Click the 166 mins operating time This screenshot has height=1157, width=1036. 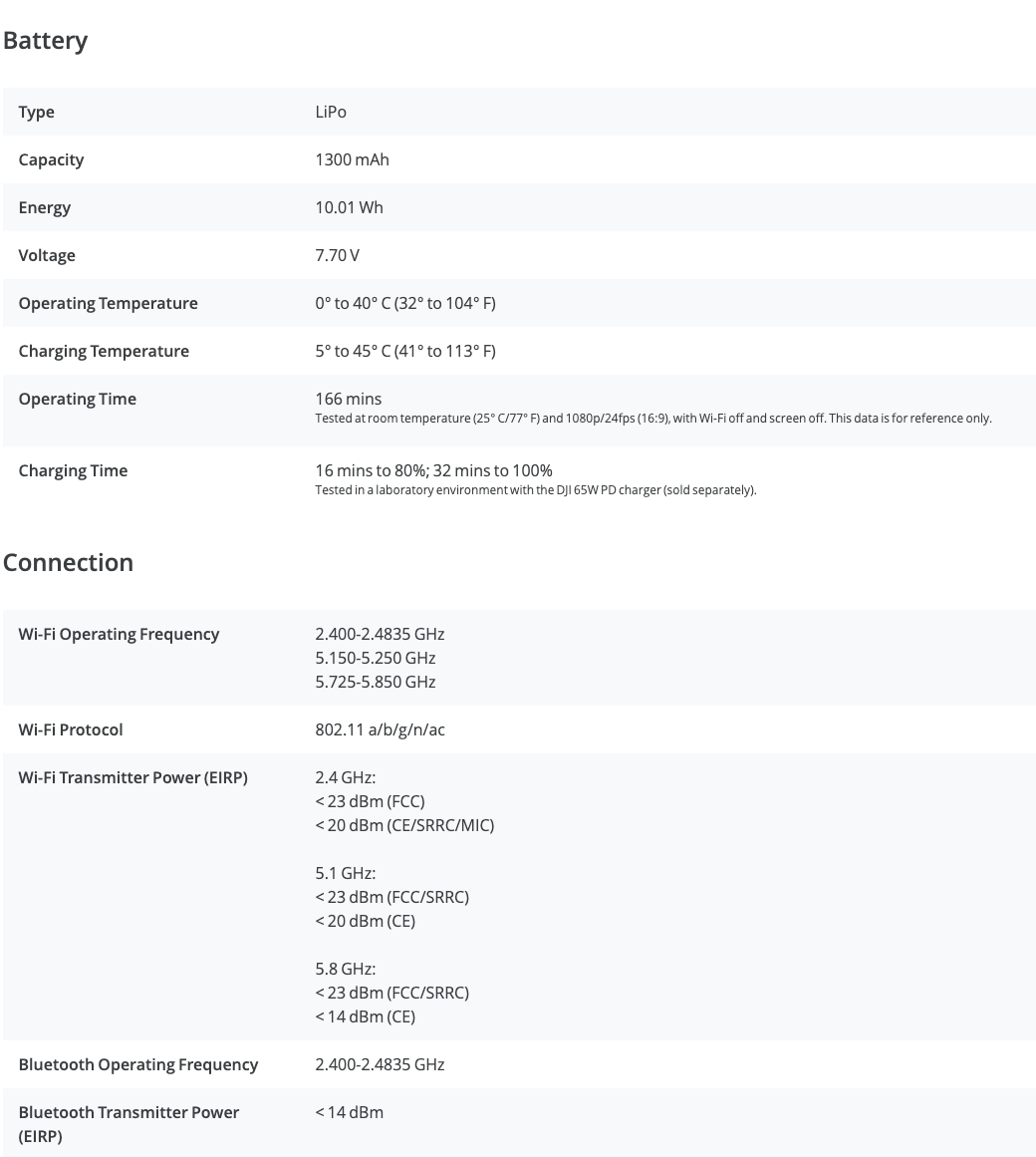click(x=348, y=400)
